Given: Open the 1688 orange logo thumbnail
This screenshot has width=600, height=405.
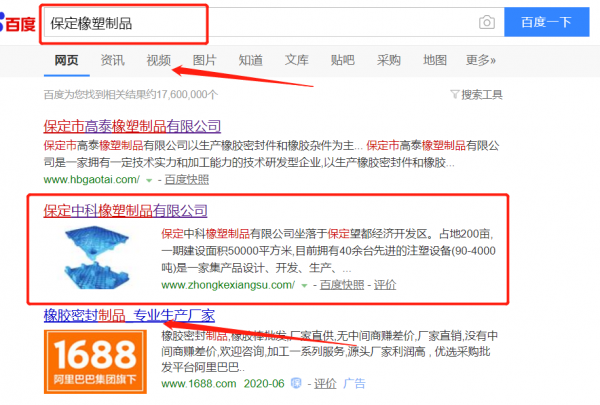Looking at the screenshot, I should (95, 362).
